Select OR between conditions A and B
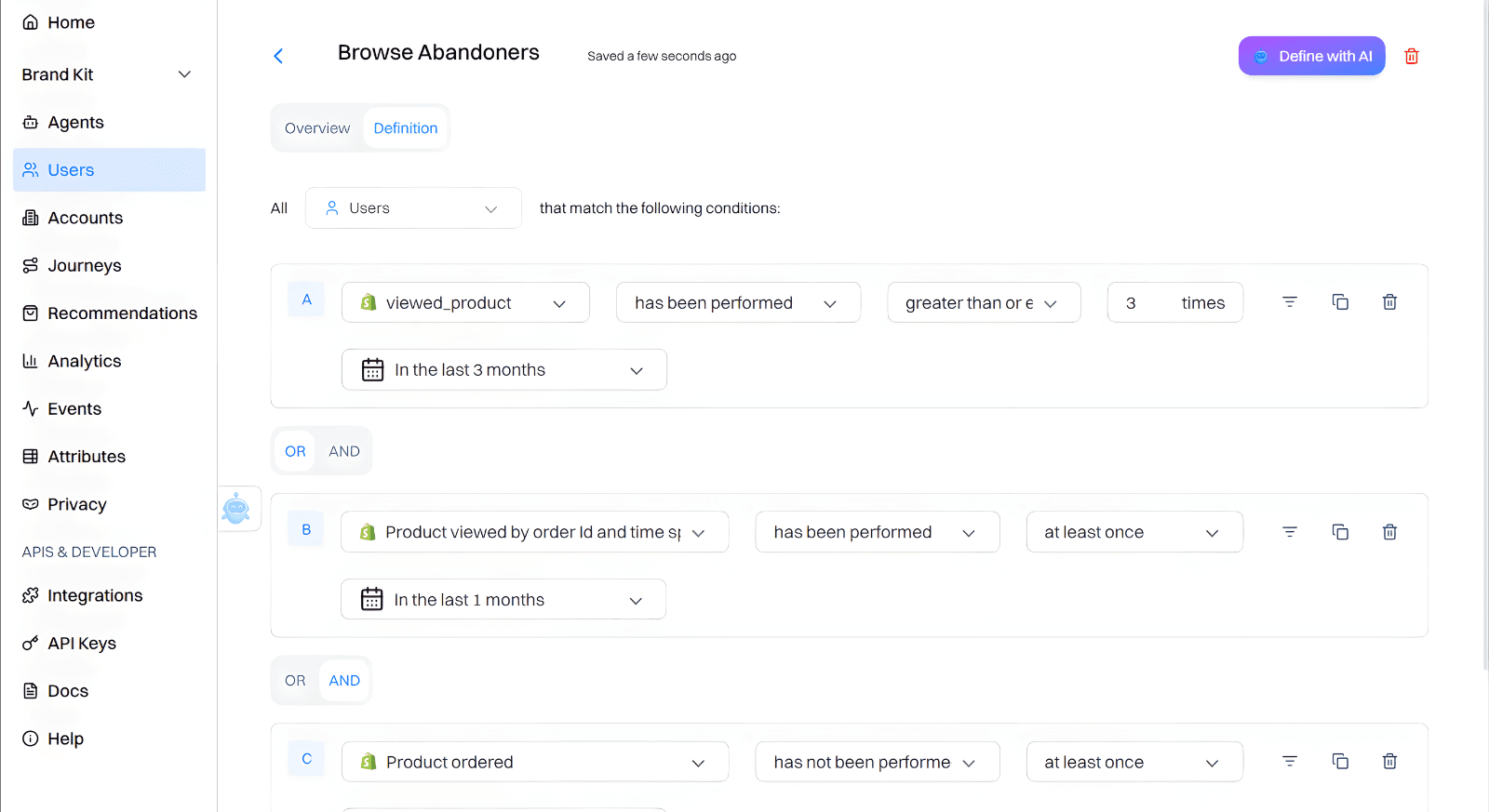The image size is (1489, 812). [x=295, y=451]
